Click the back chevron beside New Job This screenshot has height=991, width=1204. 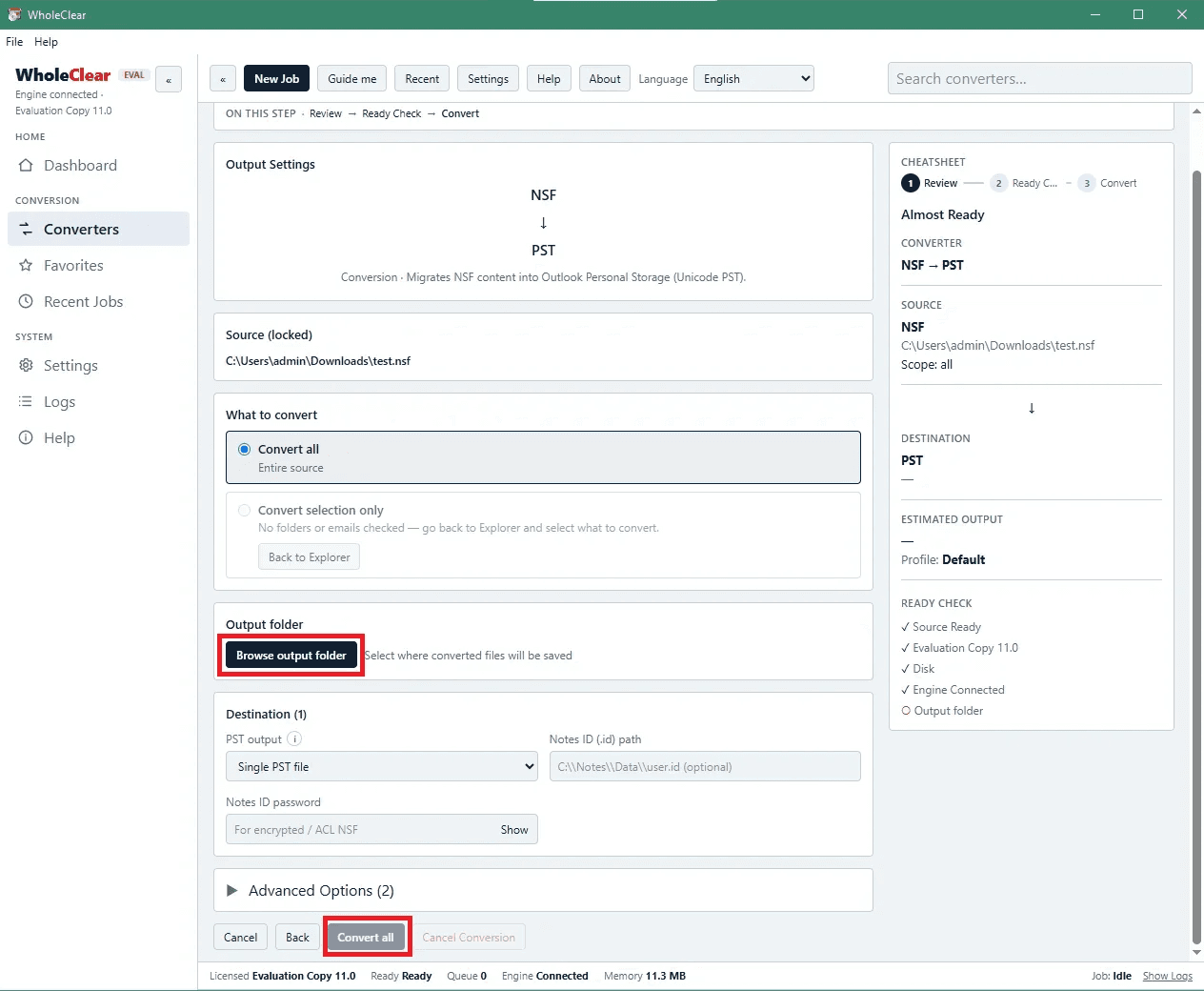223,79
